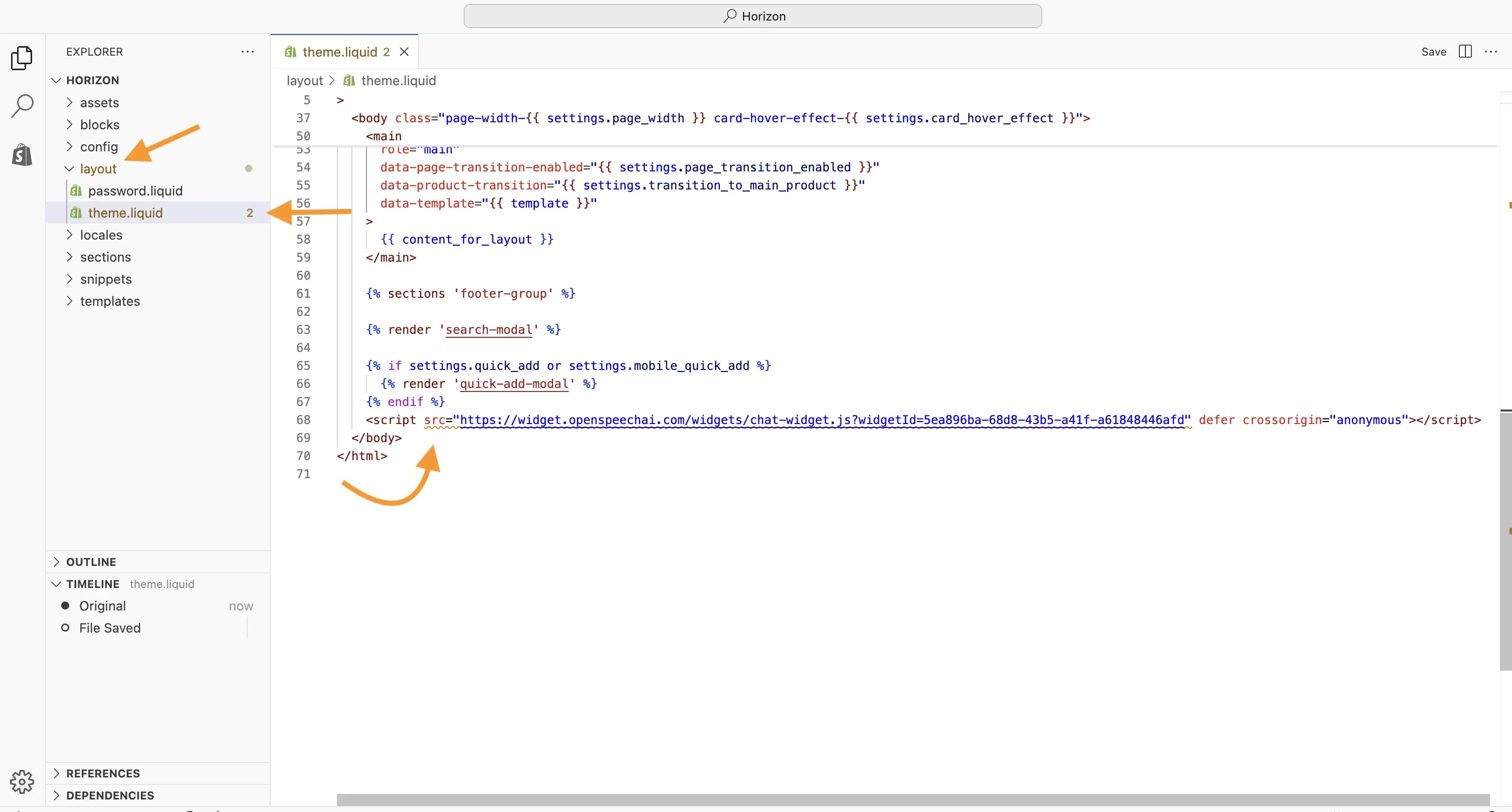The width and height of the screenshot is (1512, 812).
Task: Click the {{ content_for_layout }} line
Action: click(467, 239)
